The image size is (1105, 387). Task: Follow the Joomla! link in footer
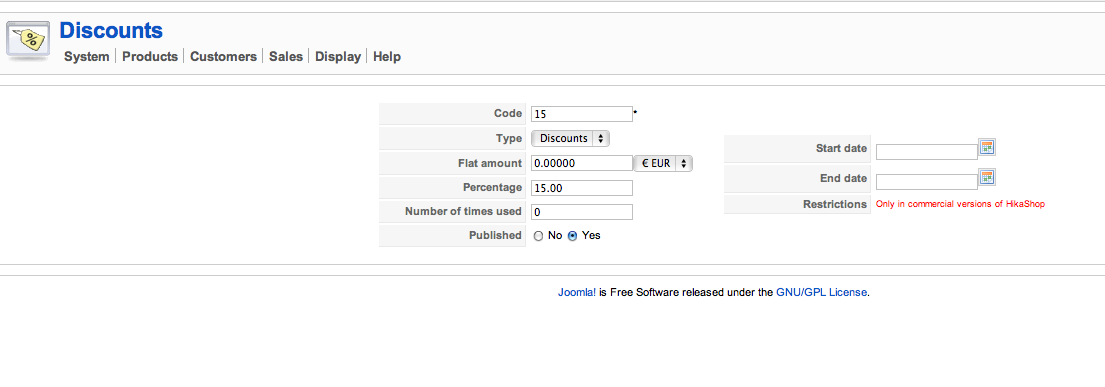(x=577, y=292)
